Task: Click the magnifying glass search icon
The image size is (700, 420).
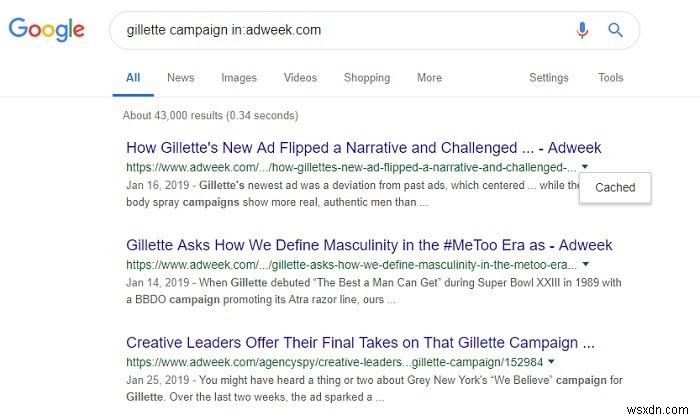Action: pyautogui.click(x=616, y=30)
